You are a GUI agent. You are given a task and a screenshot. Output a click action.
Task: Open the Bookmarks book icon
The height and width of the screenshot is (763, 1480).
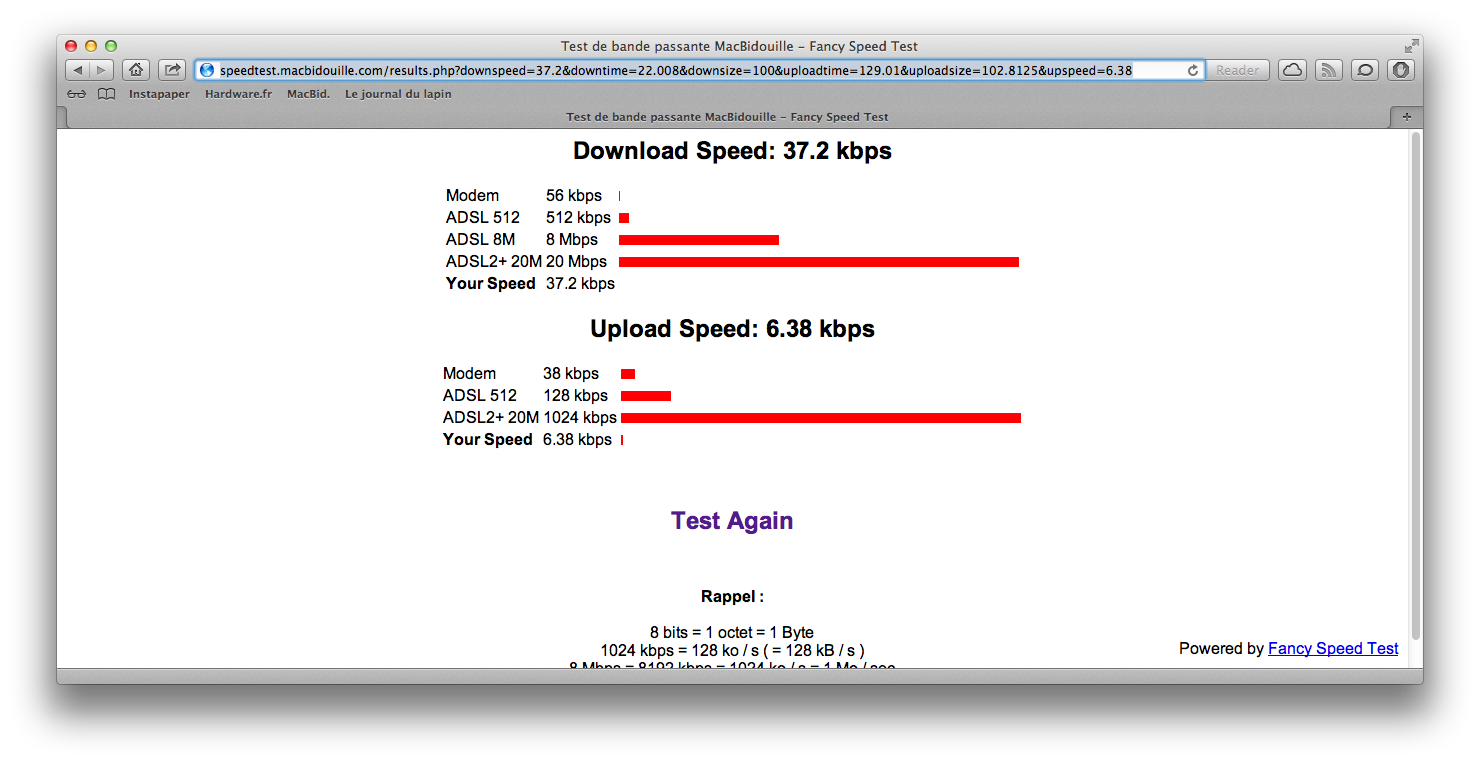point(106,94)
